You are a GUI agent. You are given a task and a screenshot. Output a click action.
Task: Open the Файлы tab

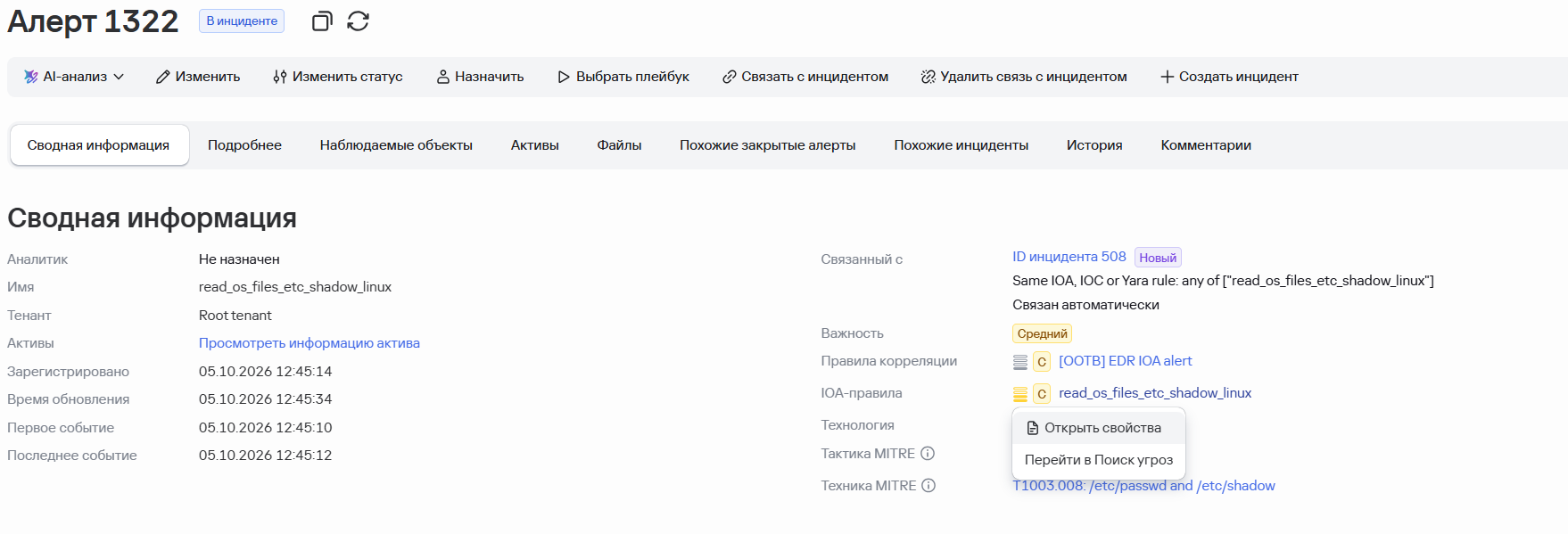pos(619,145)
